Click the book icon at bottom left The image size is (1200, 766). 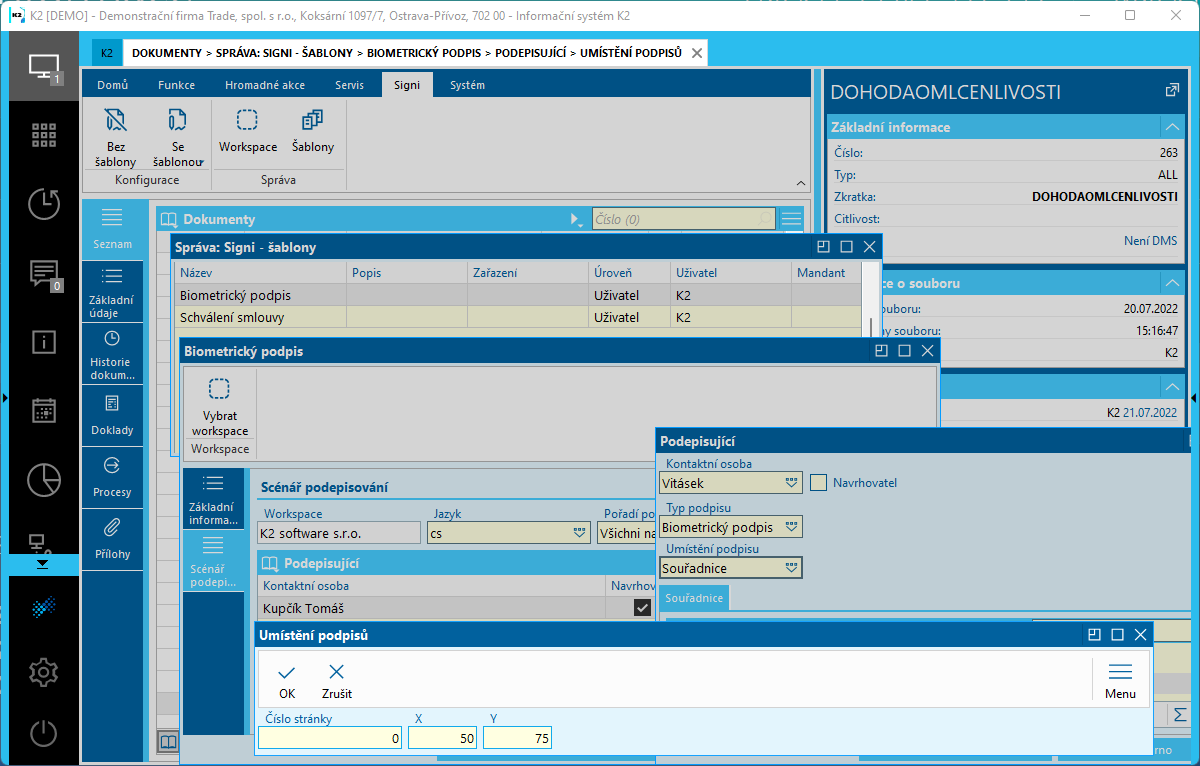point(168,742)
